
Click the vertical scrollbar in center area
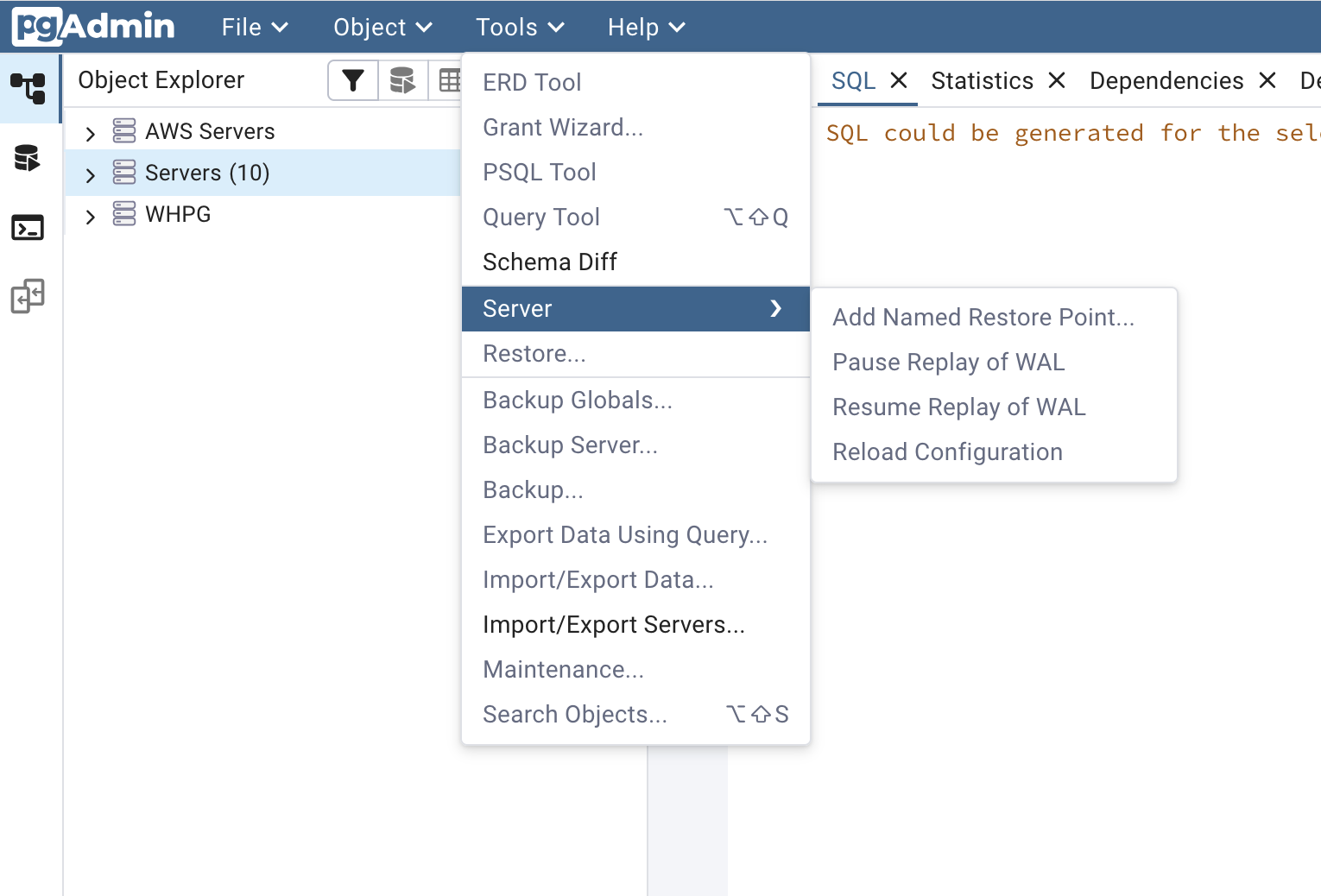coord(686,820)
